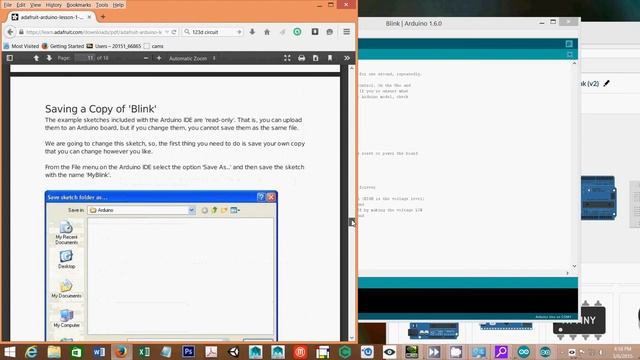The height and width of the screenshot is (360, 640).
Task: Open the Firefox hamburger menu
Action: (347, 32)
